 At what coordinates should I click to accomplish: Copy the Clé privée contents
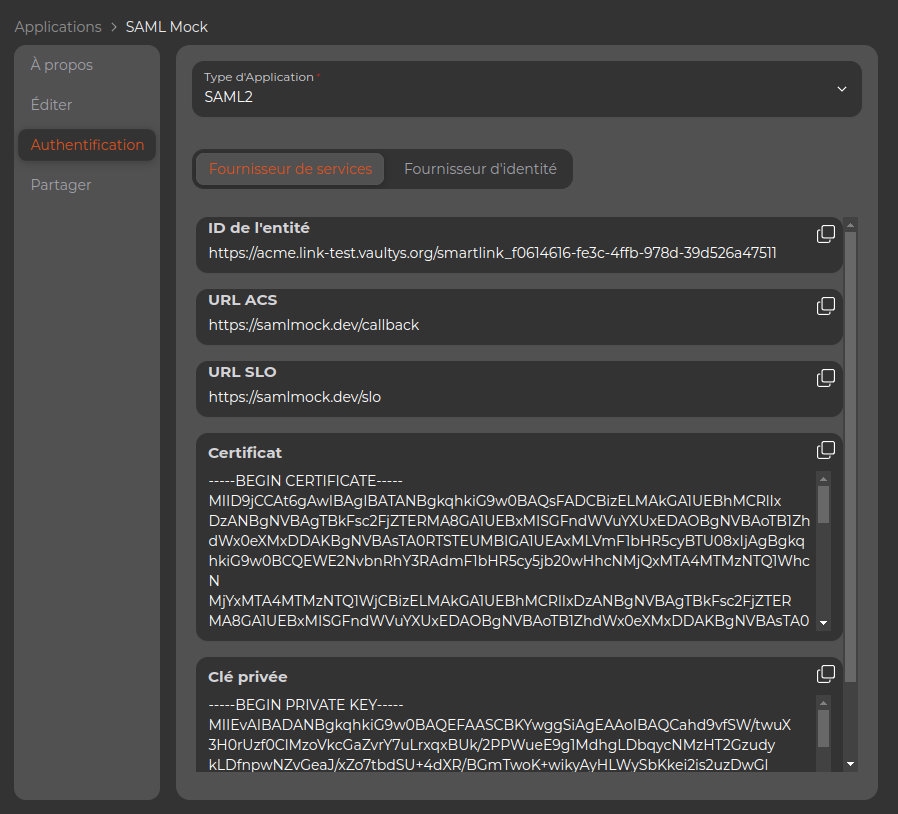[x=826, y=674]
